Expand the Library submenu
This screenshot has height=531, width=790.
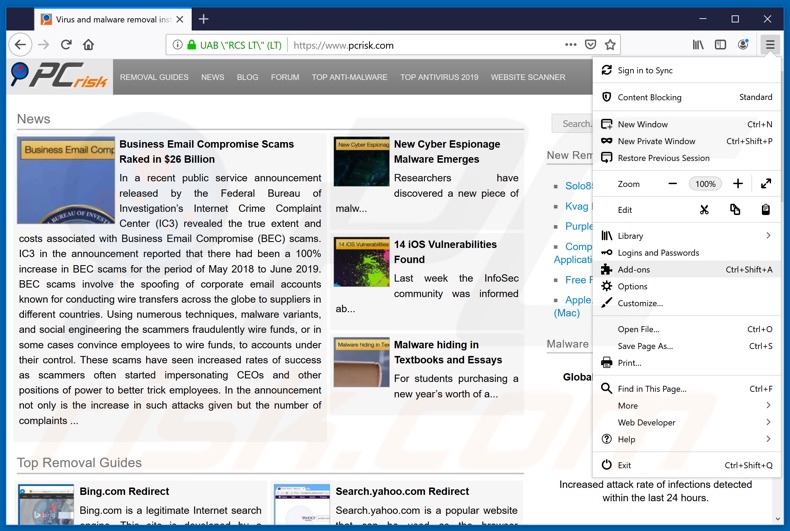[687, 236]
